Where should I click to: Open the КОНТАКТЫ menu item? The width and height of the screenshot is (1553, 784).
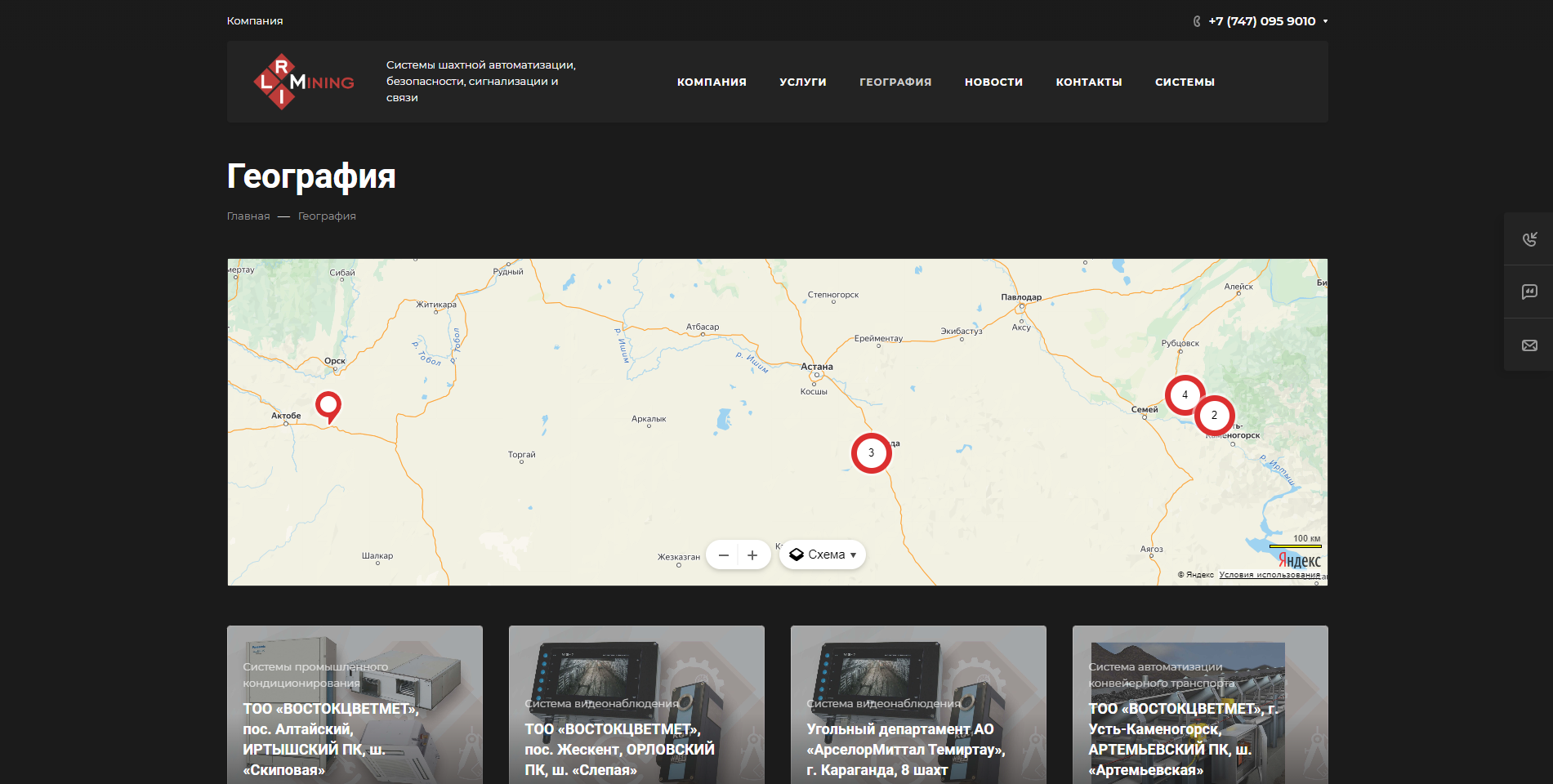(x=1089, y=82)
